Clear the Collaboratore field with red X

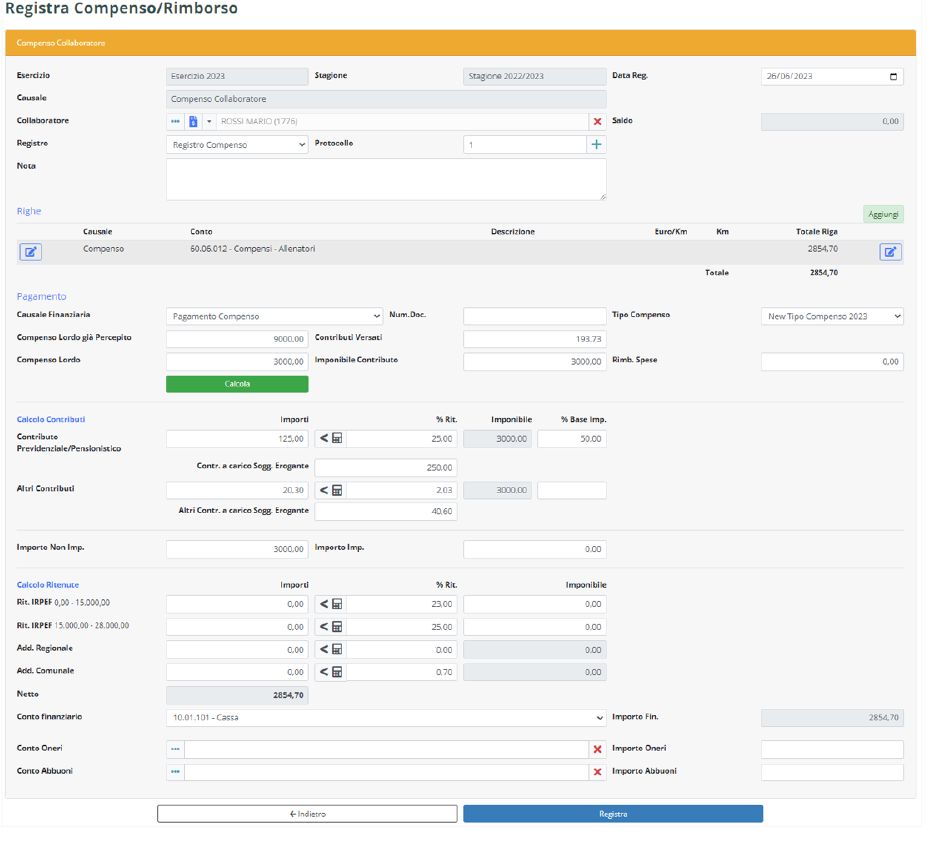(x=597, y=122)
